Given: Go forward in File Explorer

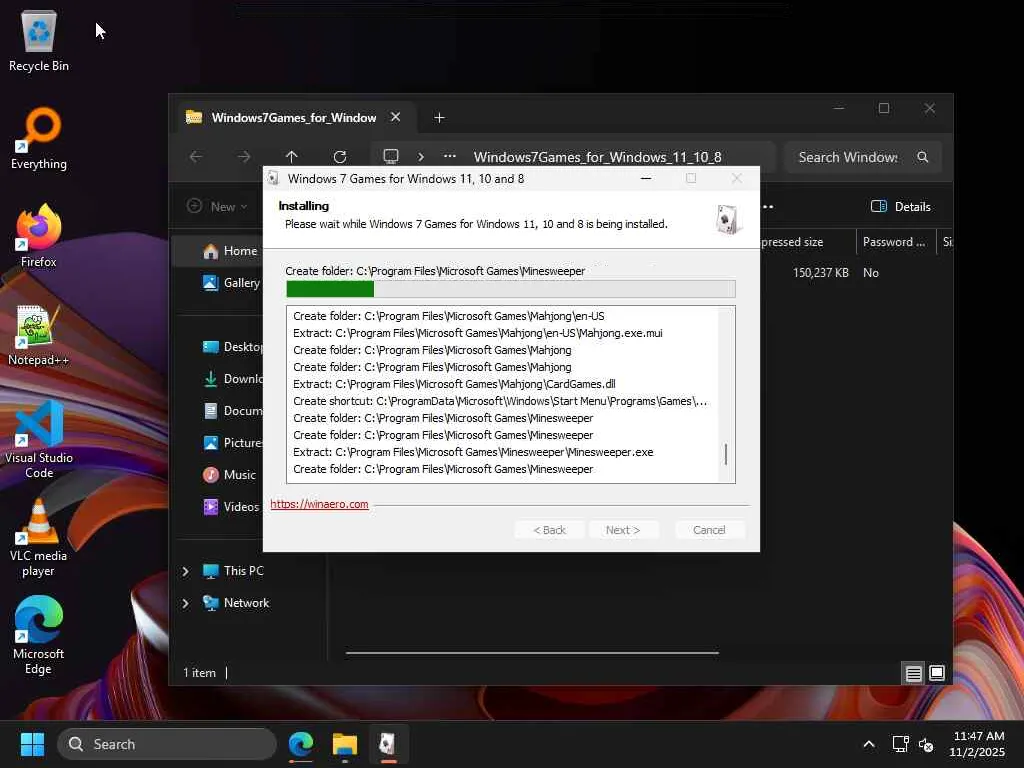Looking at the screenshot, I should click(x=244, y=157).
